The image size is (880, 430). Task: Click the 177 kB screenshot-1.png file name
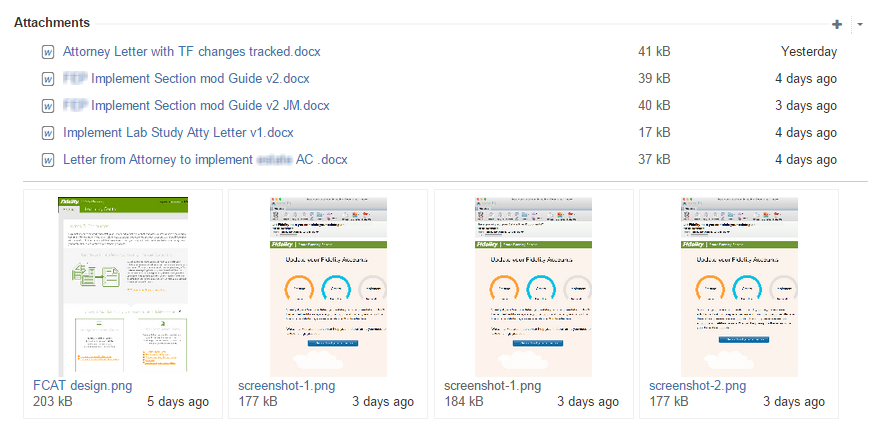pyautogui.click(x=286, y=386)
